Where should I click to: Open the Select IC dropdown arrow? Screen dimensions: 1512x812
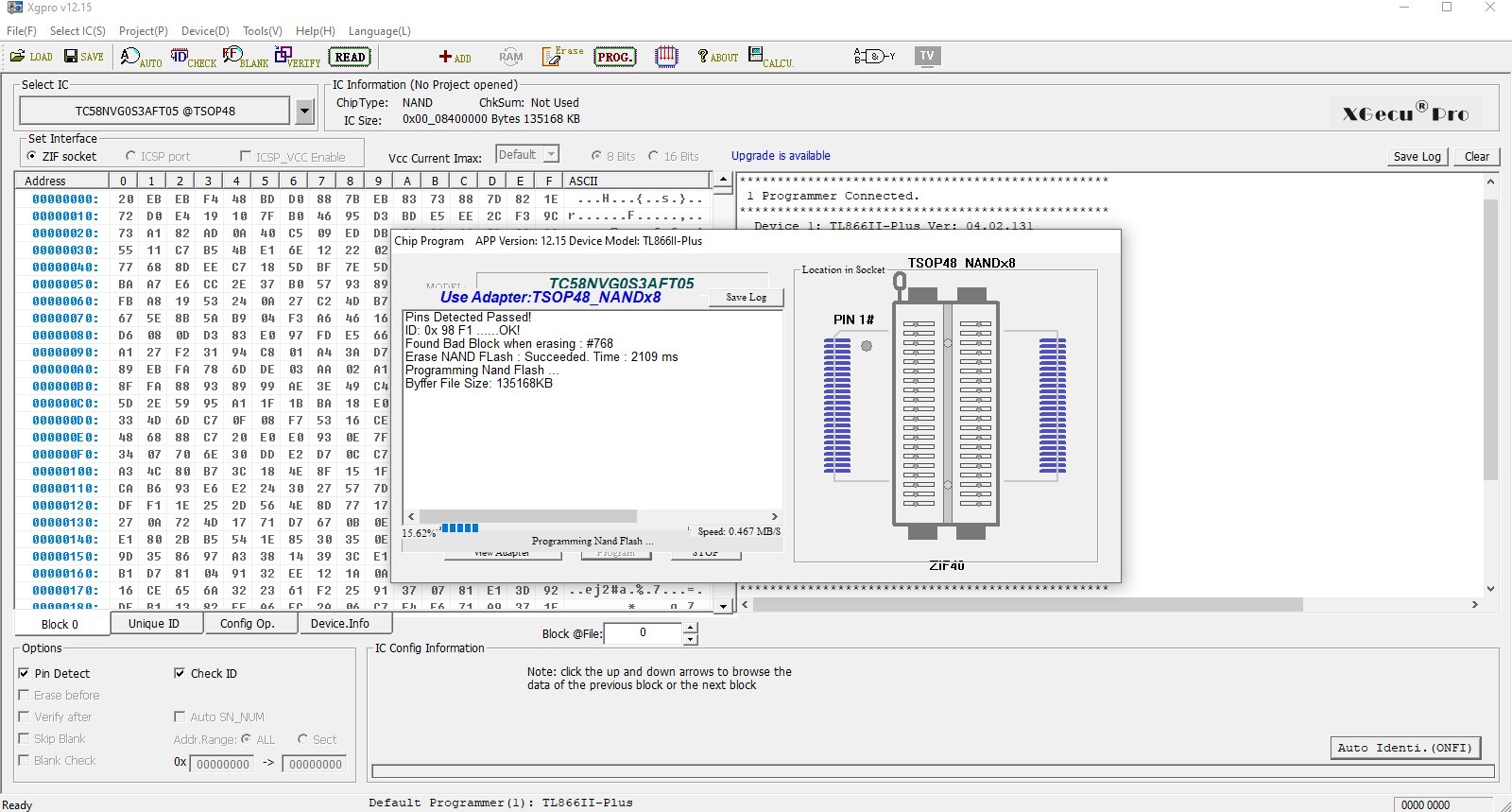click(304, 112)
